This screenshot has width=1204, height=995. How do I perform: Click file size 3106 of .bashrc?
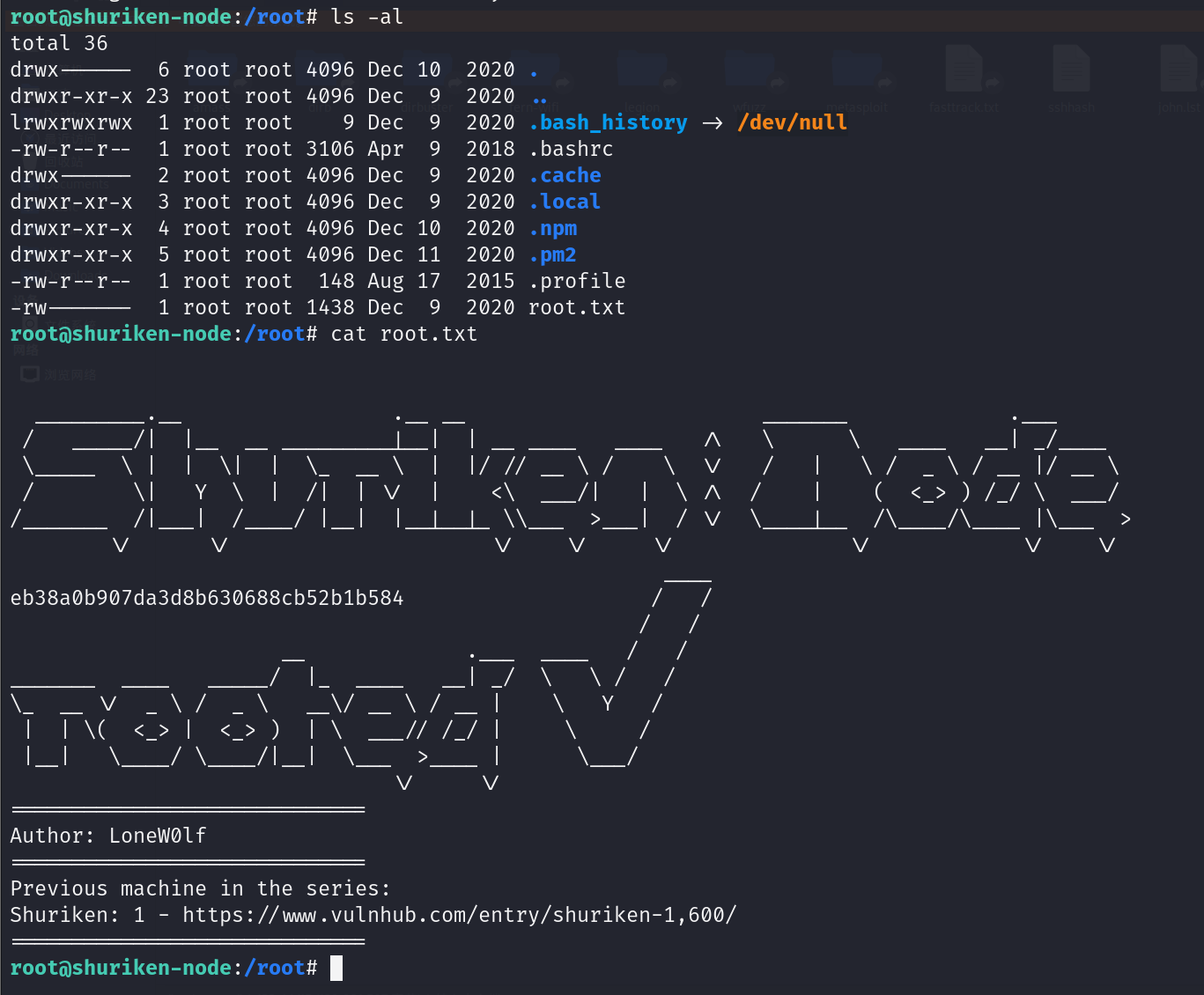330,149
